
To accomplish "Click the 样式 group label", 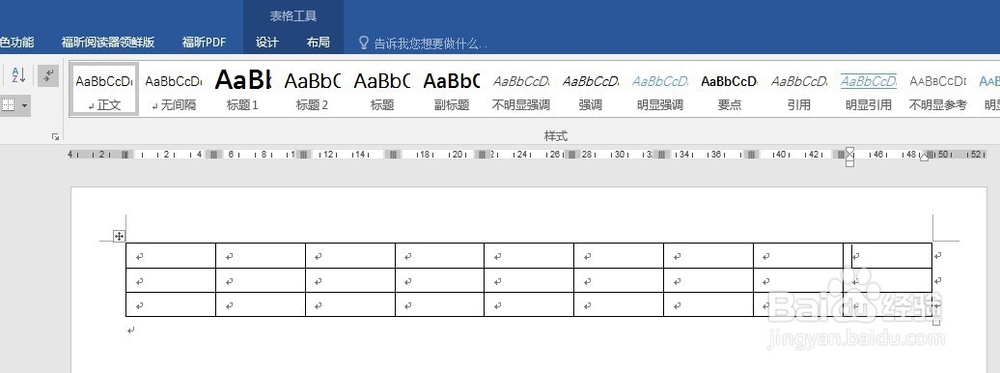I will pos(555,136).
